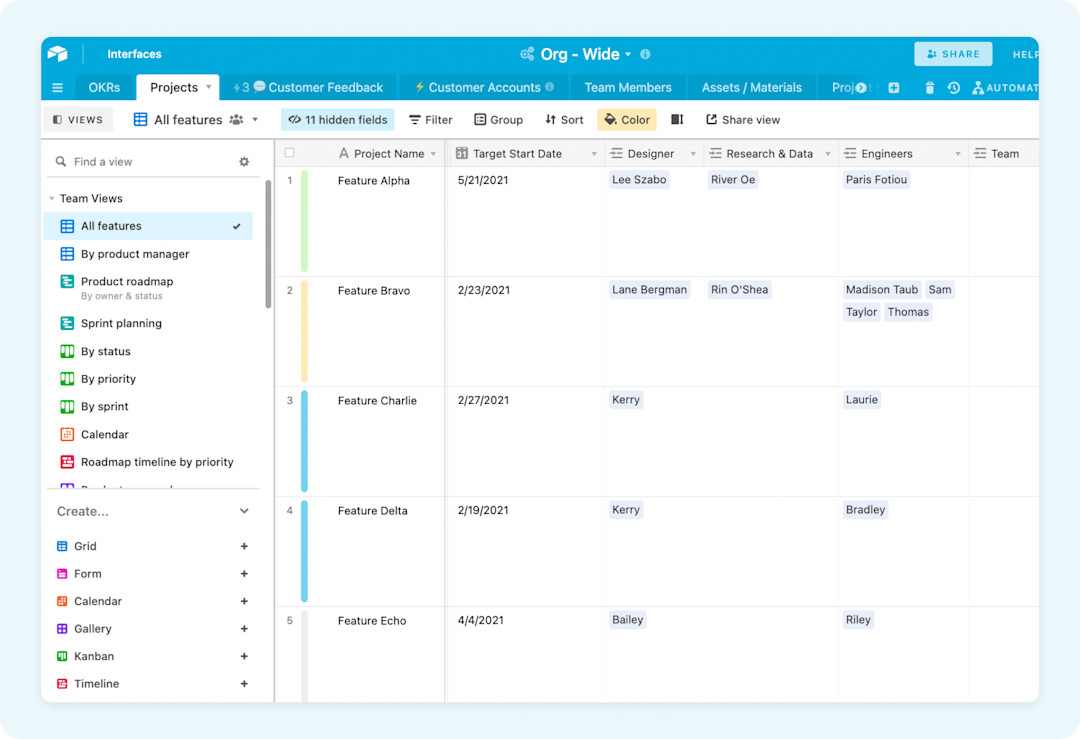Open the Customer Accounts tab
This screenshot has width=1080, height=739.
click(483, 87)
